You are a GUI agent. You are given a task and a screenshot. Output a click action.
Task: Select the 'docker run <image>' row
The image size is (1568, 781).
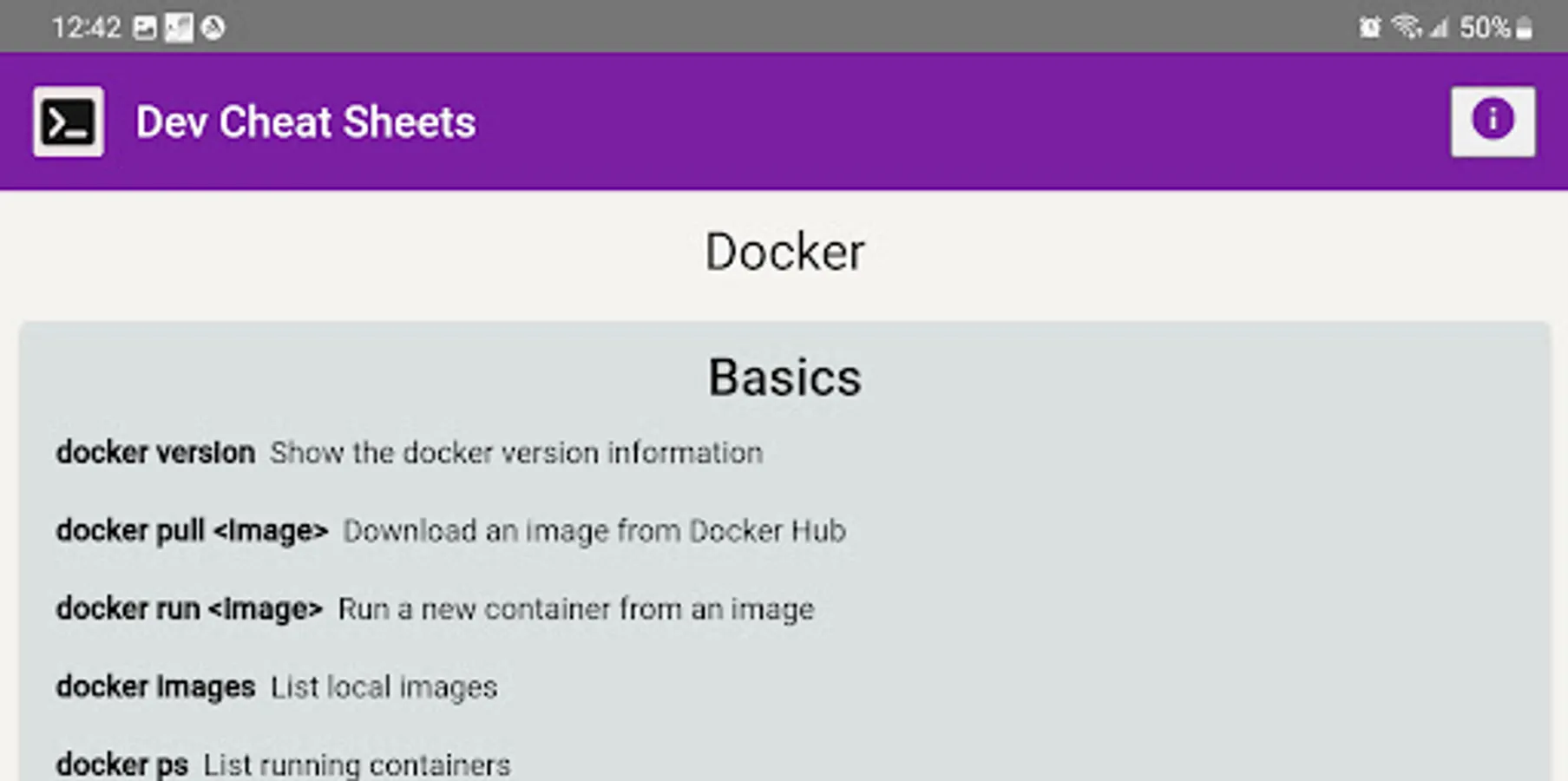(189, 608)
